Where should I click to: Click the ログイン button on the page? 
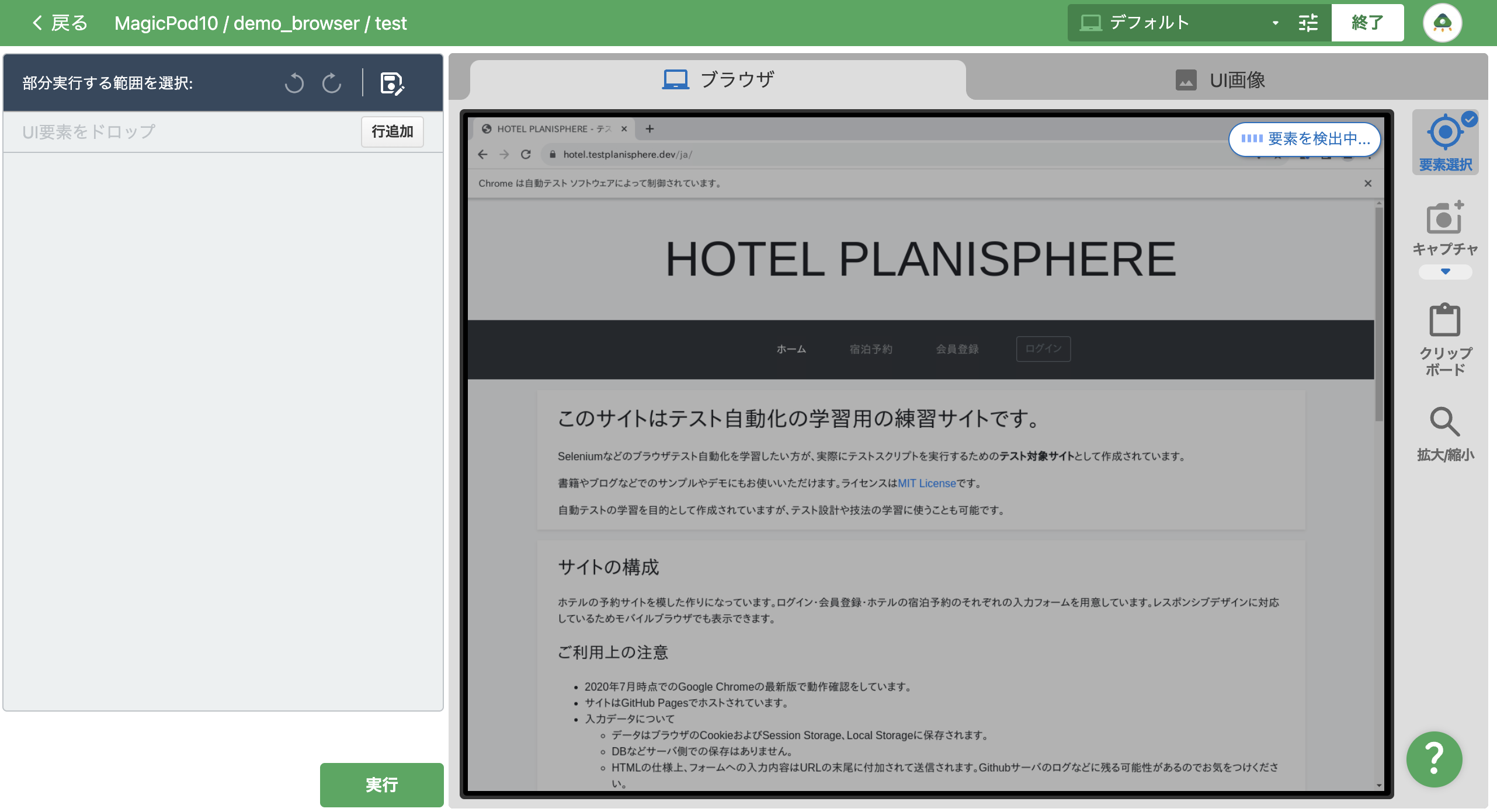1043,349
